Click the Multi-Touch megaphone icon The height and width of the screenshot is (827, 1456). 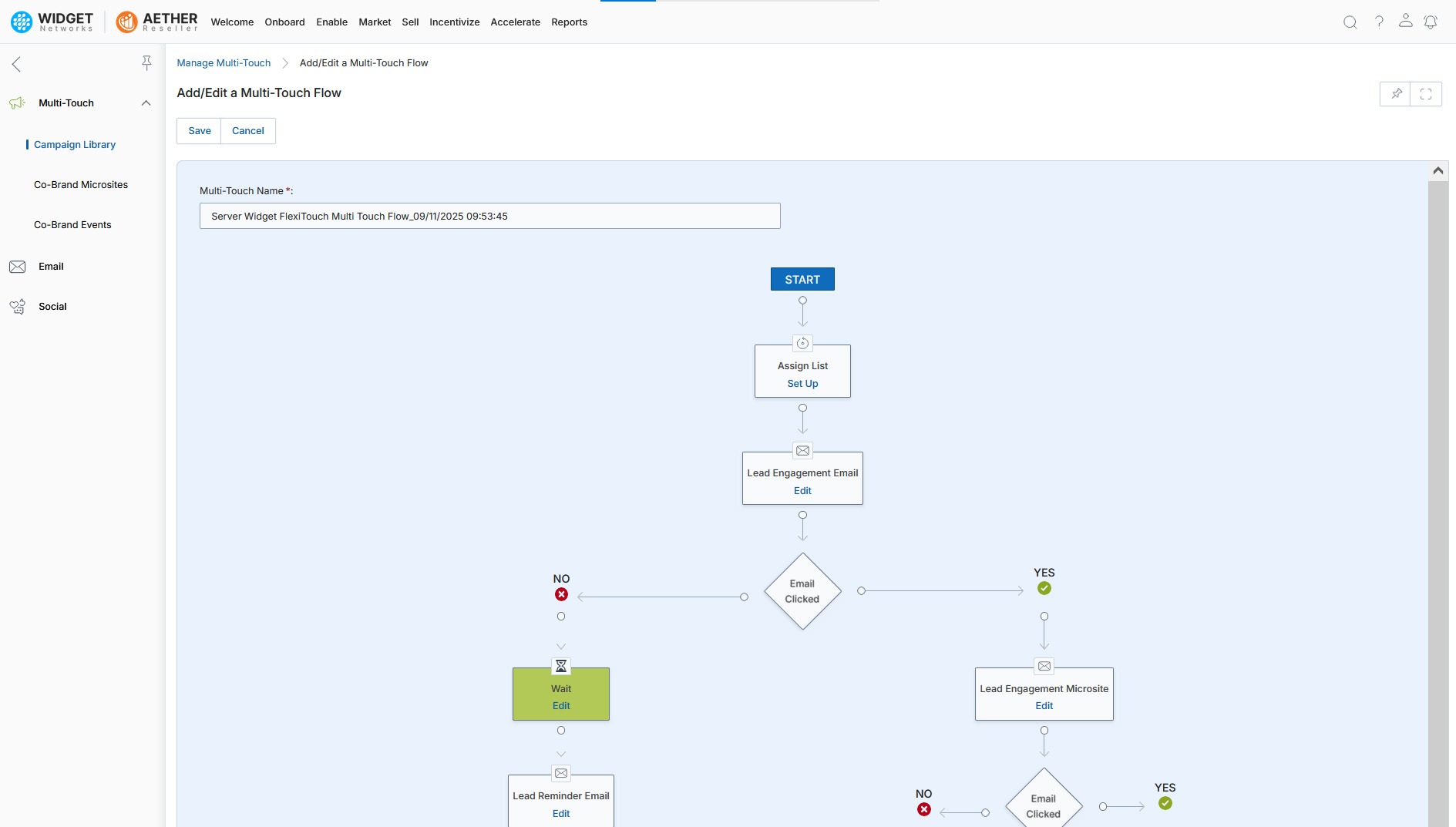click(17, 103)
